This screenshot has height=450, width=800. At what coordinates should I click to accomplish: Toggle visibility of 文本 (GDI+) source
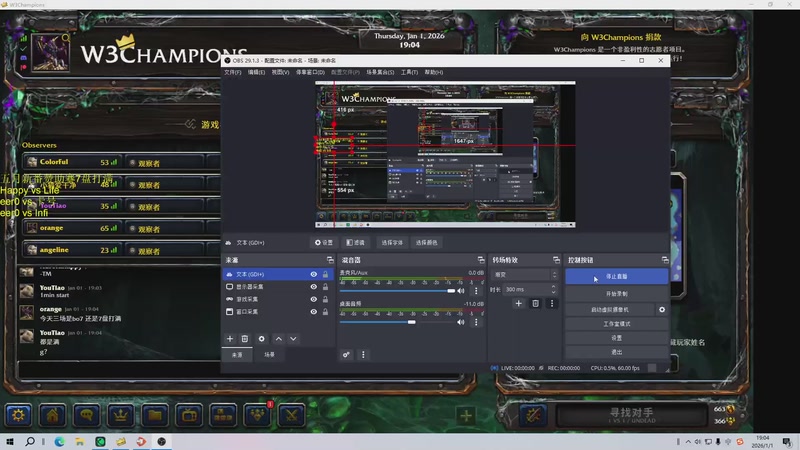(x=314, y=274)
